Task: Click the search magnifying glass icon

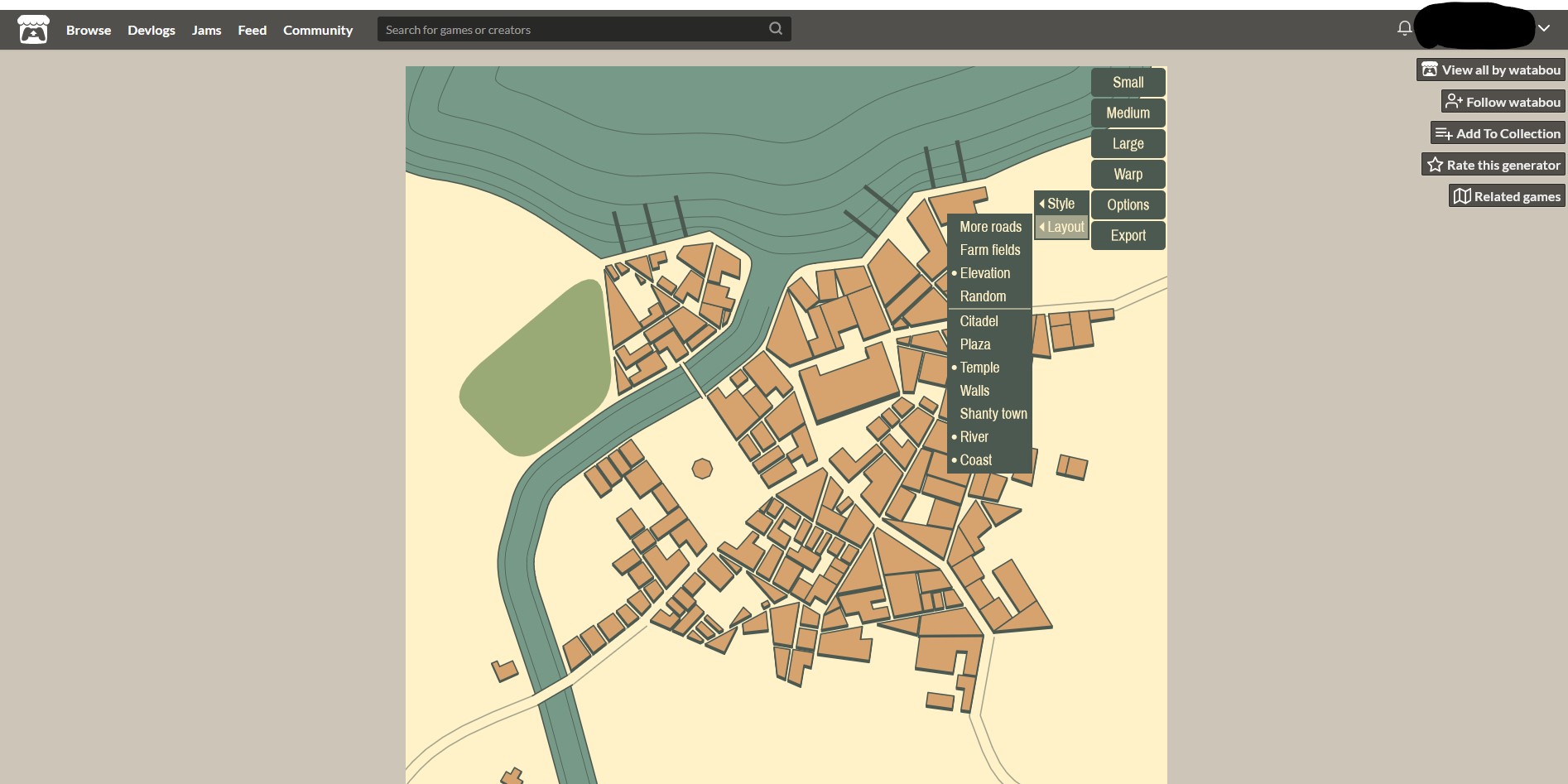Action: (x=775, y=28)
